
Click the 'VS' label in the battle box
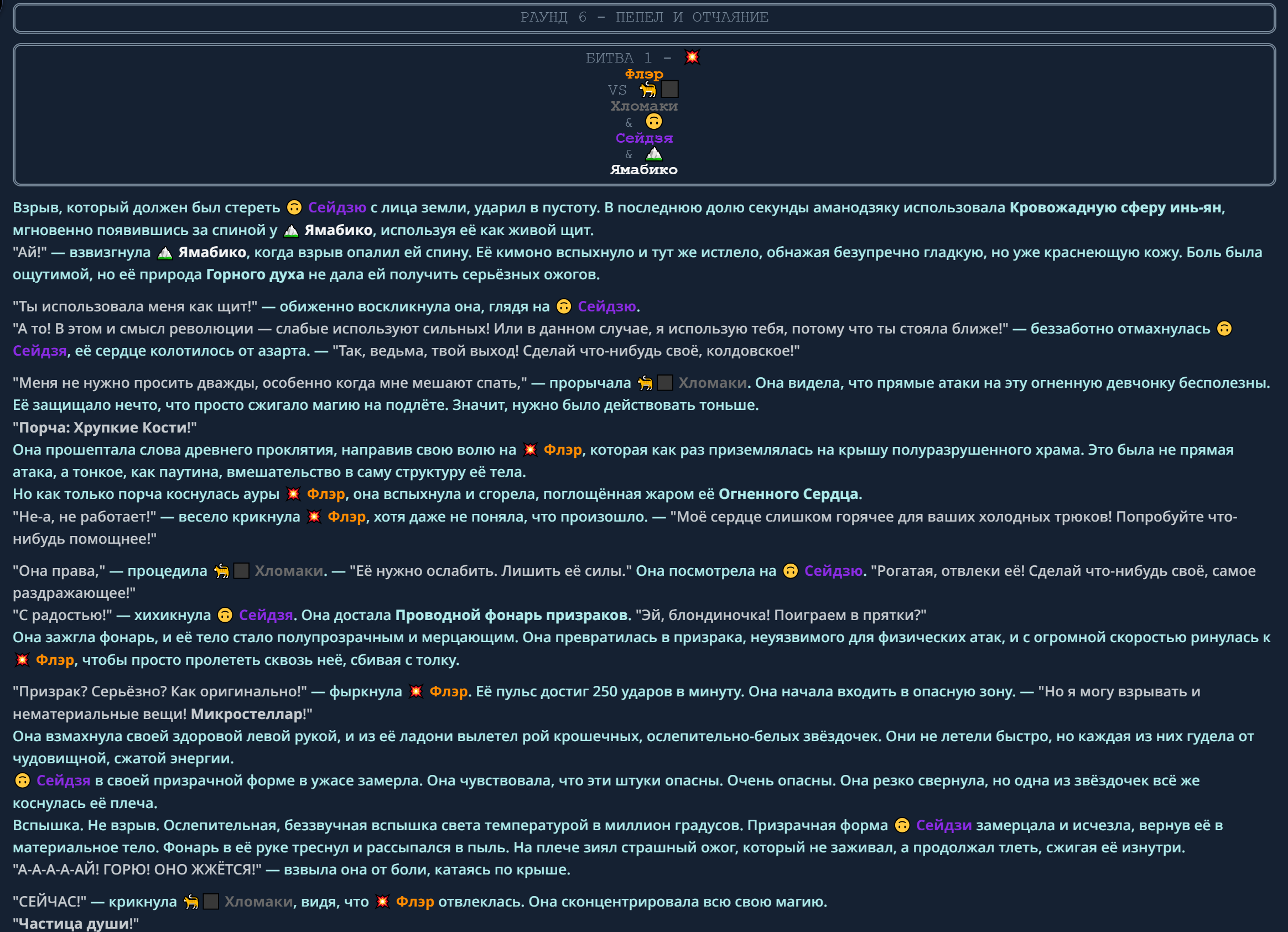coord(617,90)
